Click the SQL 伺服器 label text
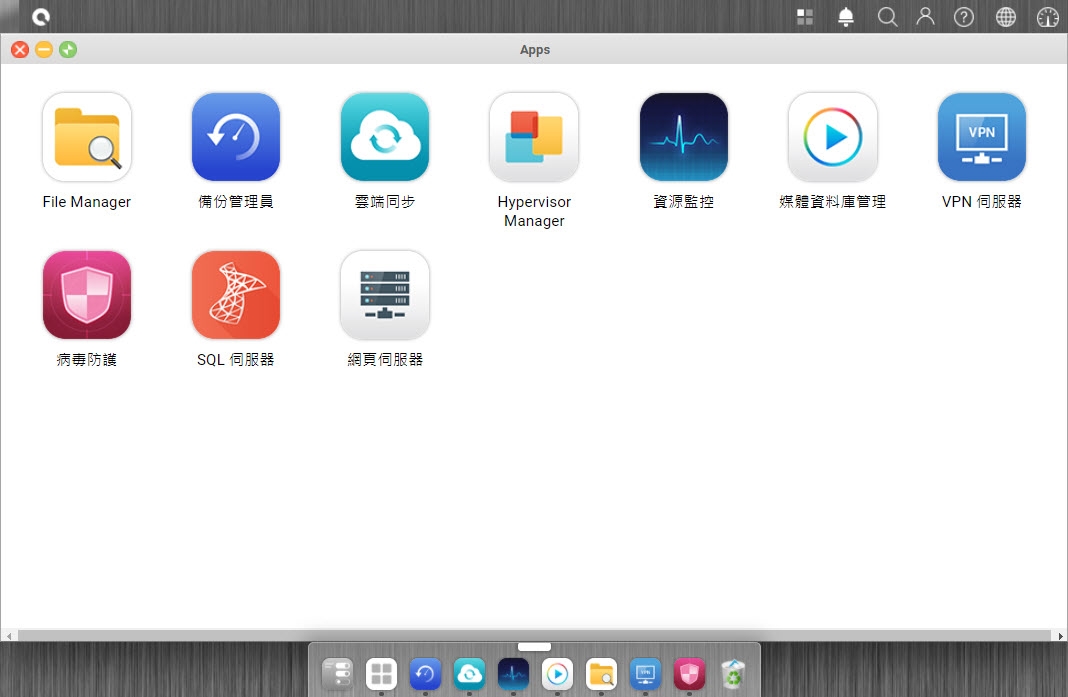Screen dimensions: 1068x697 click(x=236, y=360)
